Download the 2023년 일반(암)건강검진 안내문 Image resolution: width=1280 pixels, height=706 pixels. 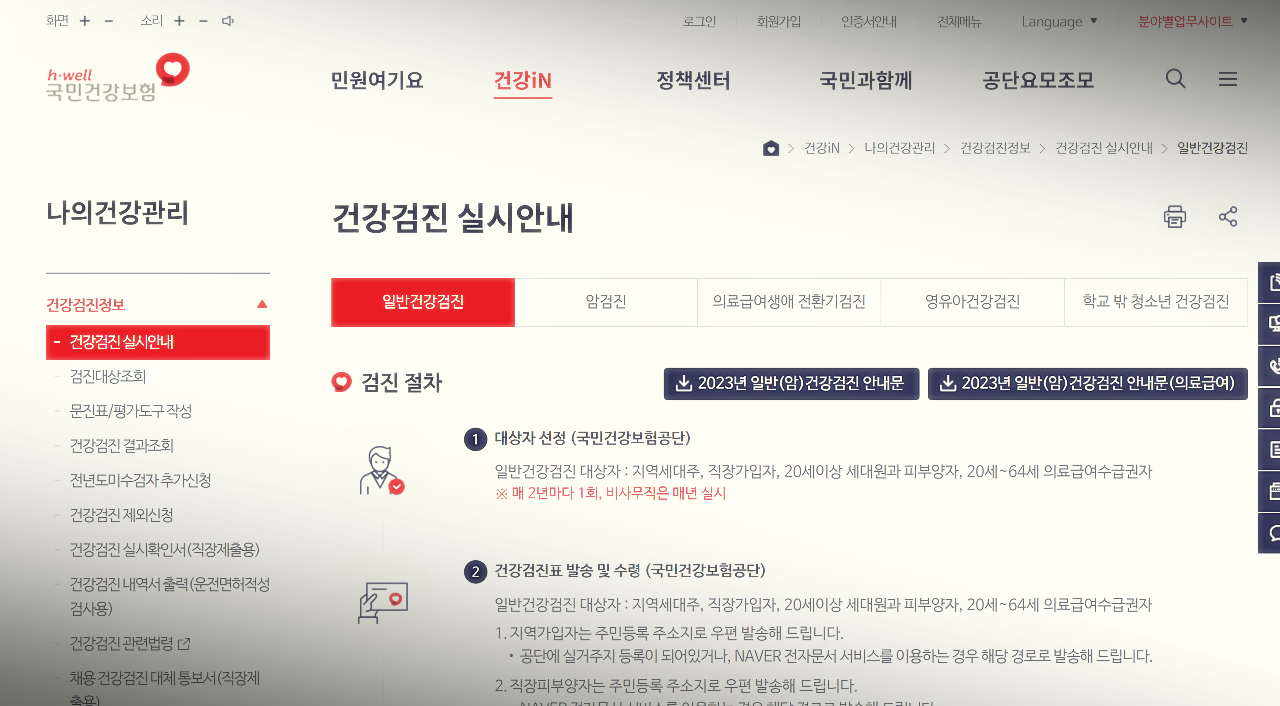point(790,383)
